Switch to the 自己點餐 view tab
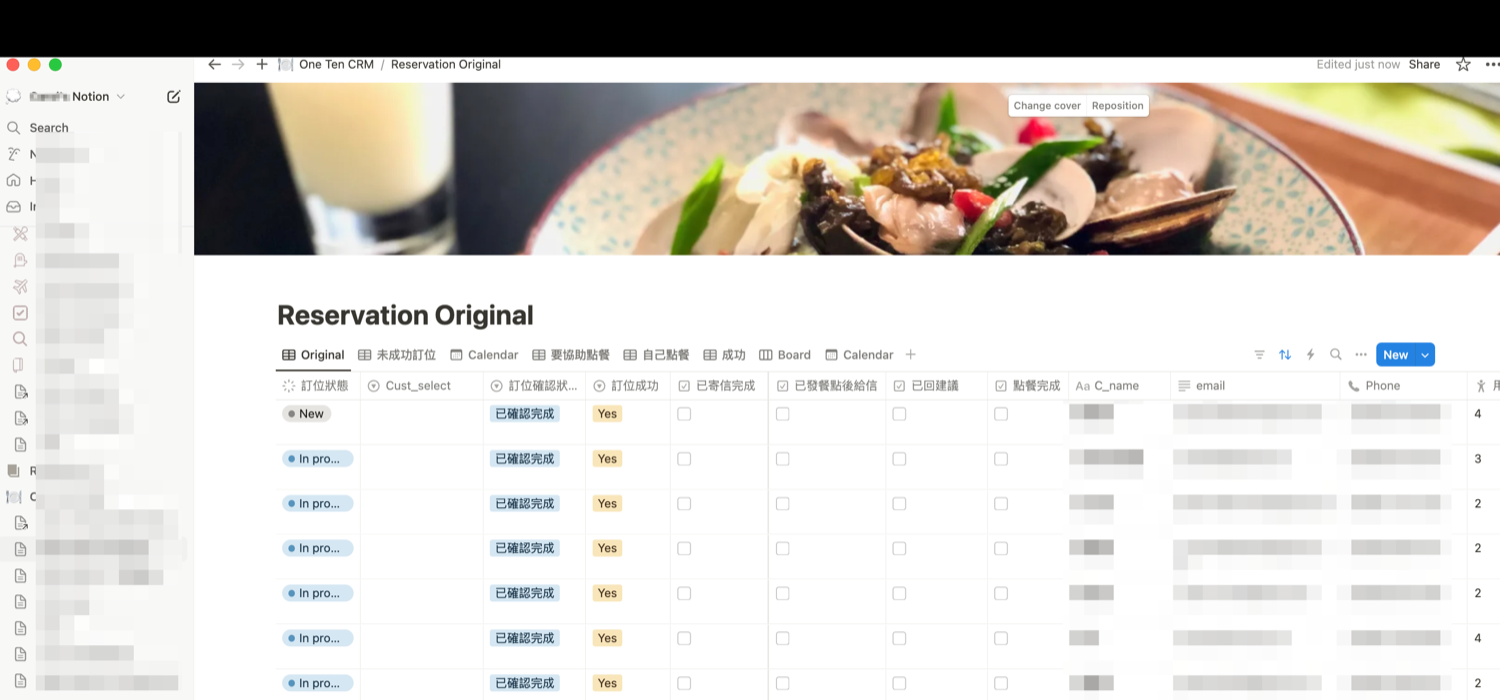The height and width of the screenshot is (700, 1500). click(x=656, y=355)
